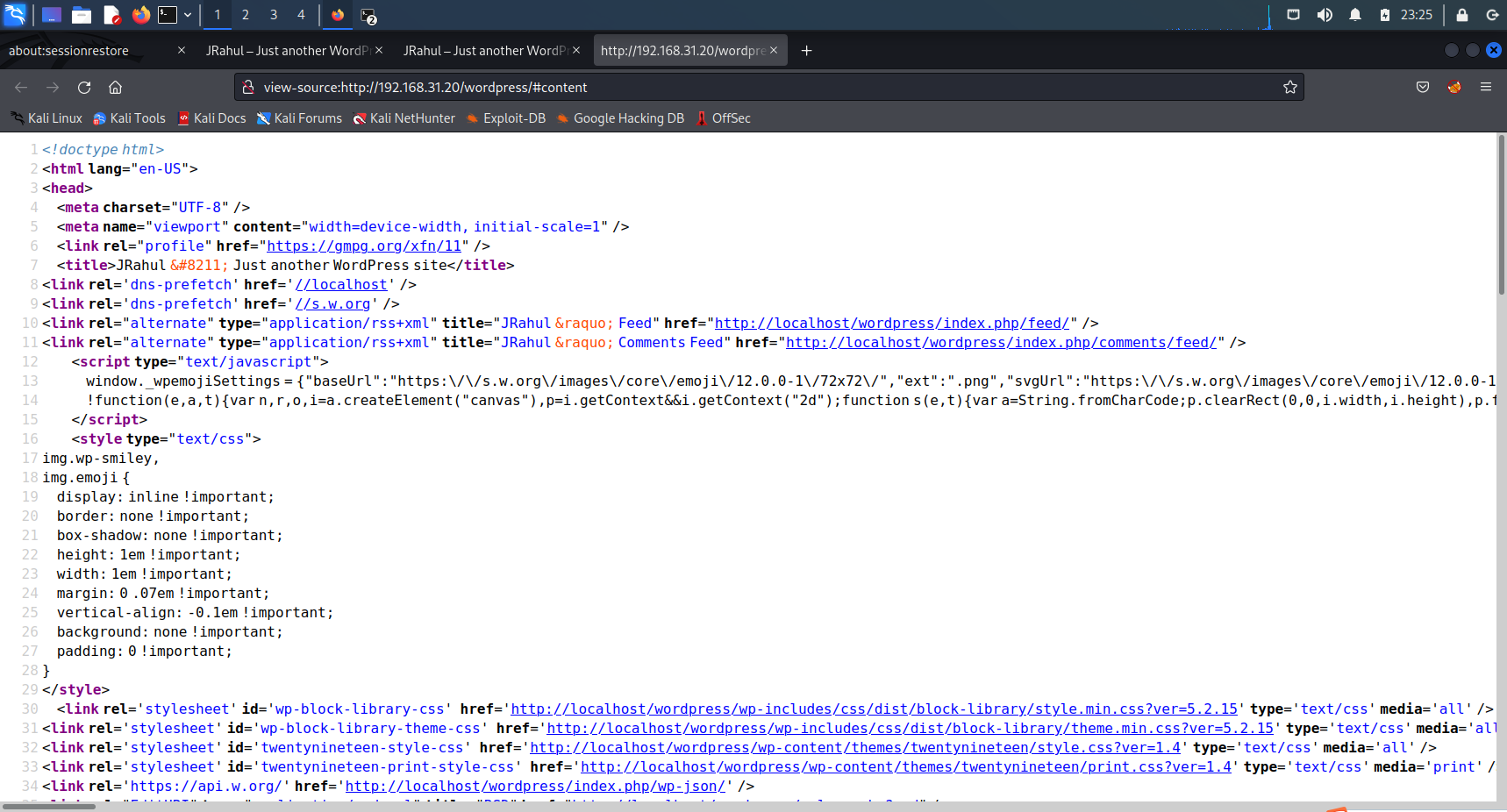
Task: Open the Pocket save icon
Action: (x=1423, y=87)
